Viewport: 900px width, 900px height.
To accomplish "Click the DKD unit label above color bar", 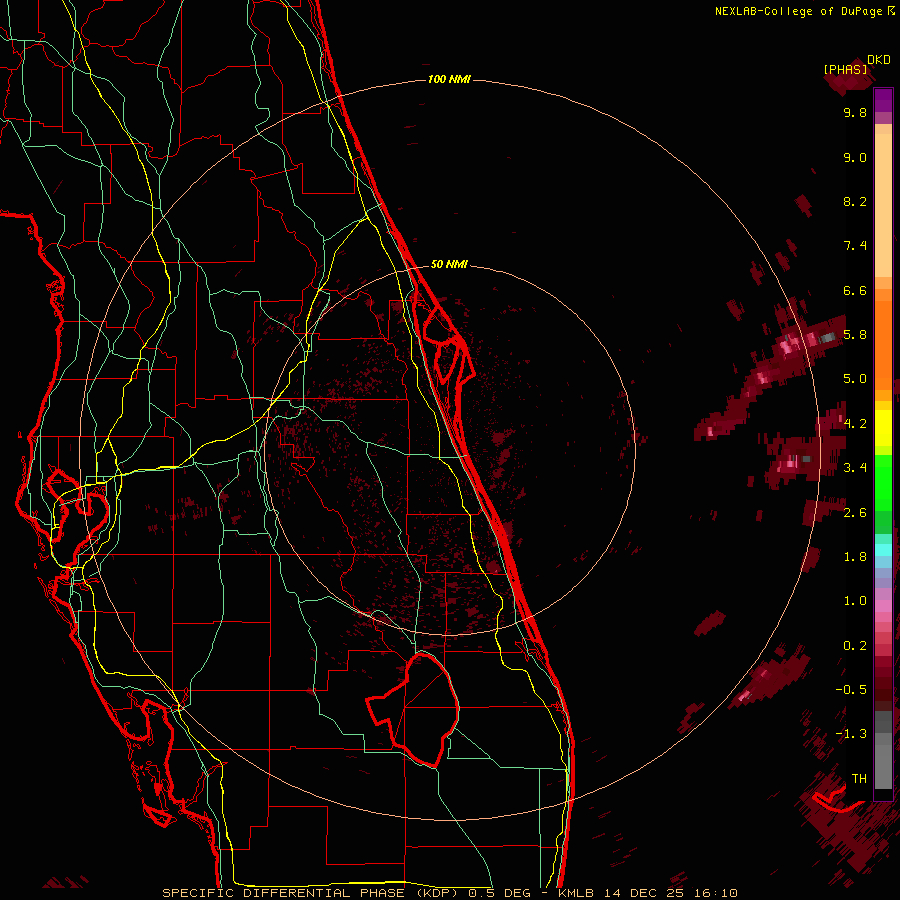I will [879, 60].
